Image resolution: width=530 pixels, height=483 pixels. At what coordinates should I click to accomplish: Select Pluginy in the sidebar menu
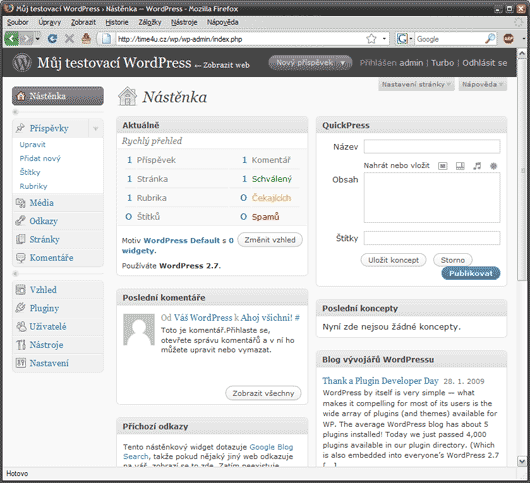pyautogui.click(x=44, y=308)
